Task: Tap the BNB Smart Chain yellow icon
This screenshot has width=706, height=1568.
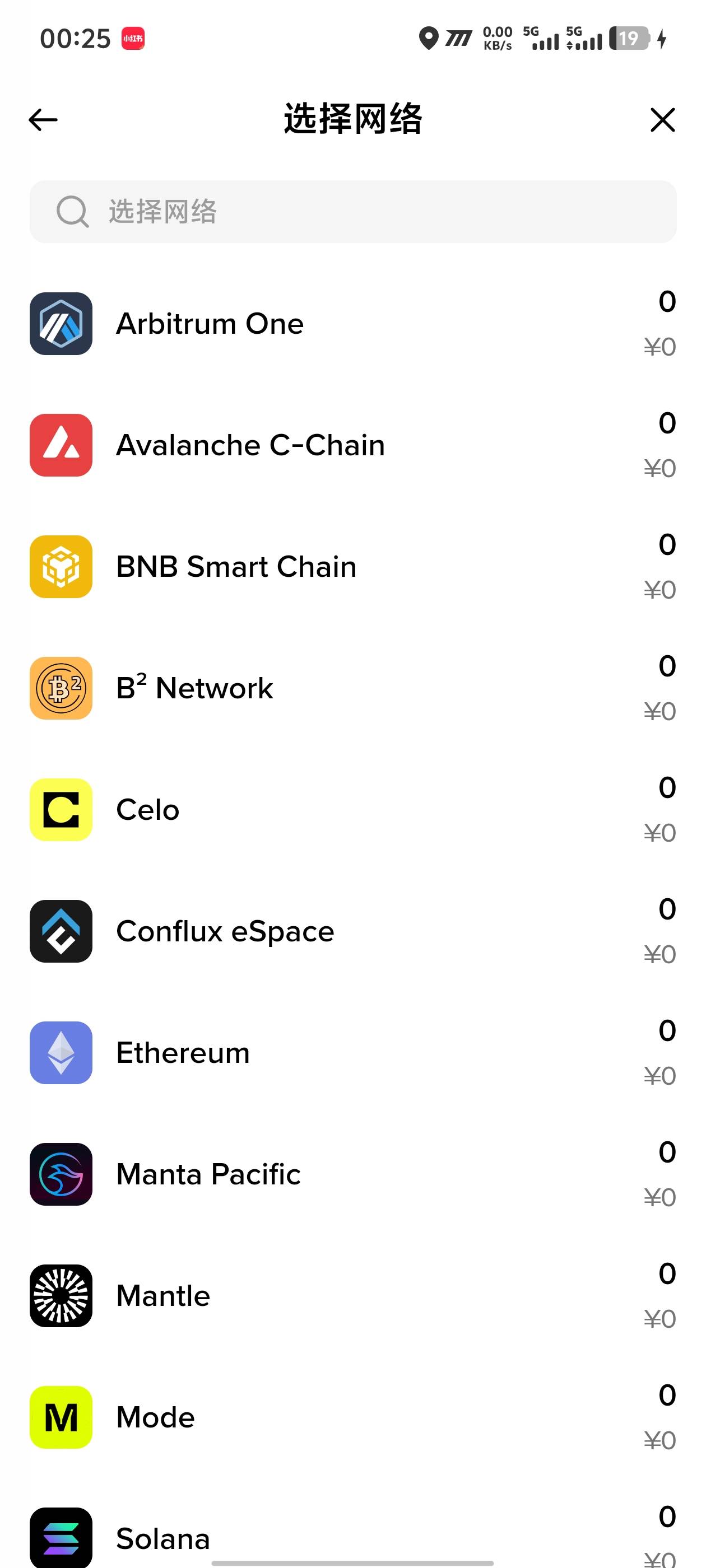Action: (61, 567)
